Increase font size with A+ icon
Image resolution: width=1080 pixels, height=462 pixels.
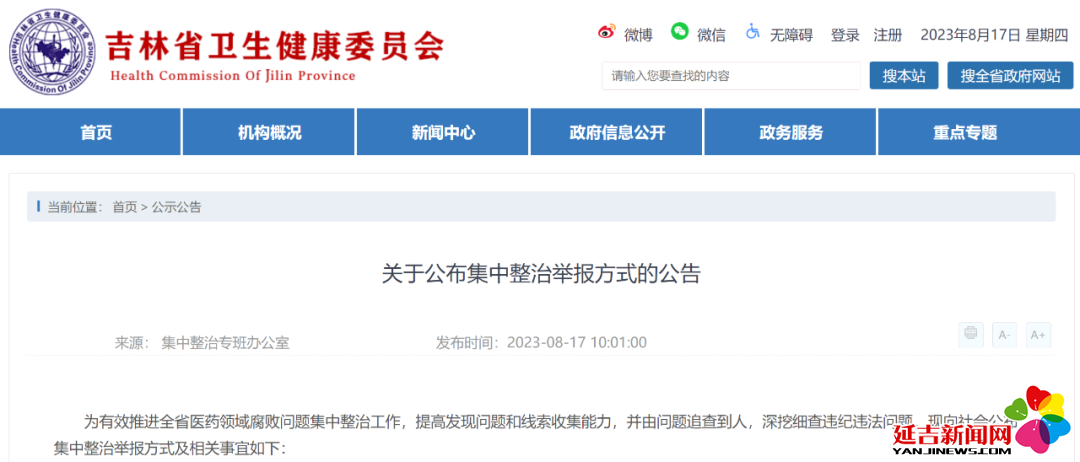tap(1038, 335)
